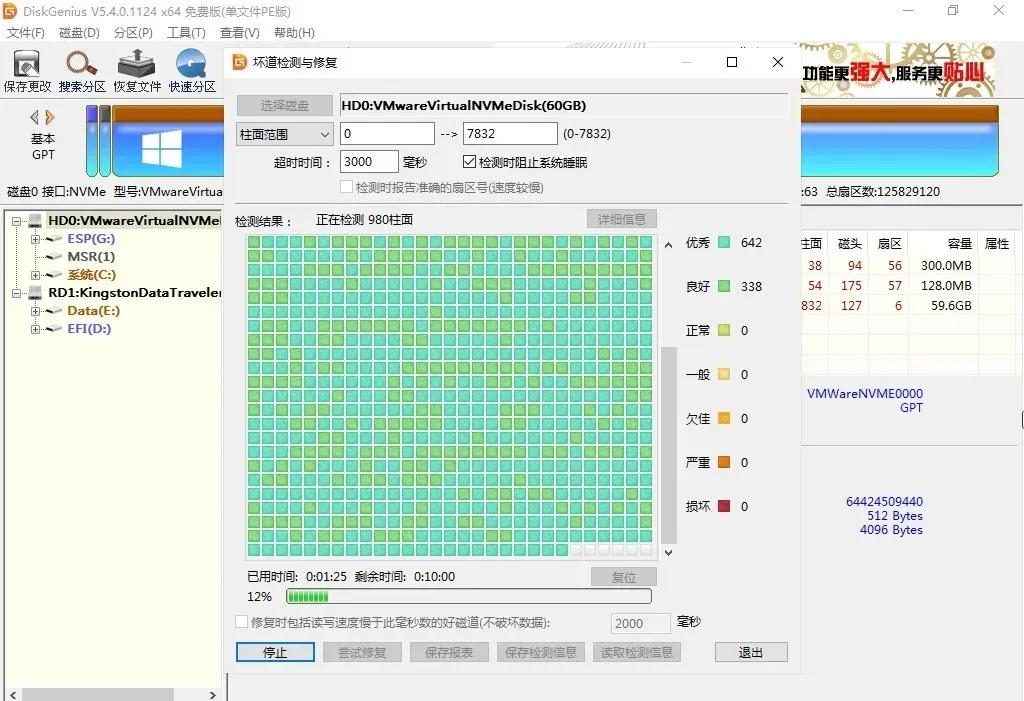Viewport: 1024px width, 701px height.
Task: Start 快速分区 (quick partition) tool
Action: pyautogui.click(x=190, y=68)
